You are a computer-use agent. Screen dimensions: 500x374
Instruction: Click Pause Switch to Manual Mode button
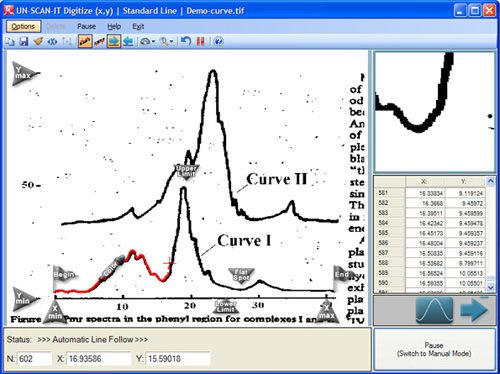(434, 349)
